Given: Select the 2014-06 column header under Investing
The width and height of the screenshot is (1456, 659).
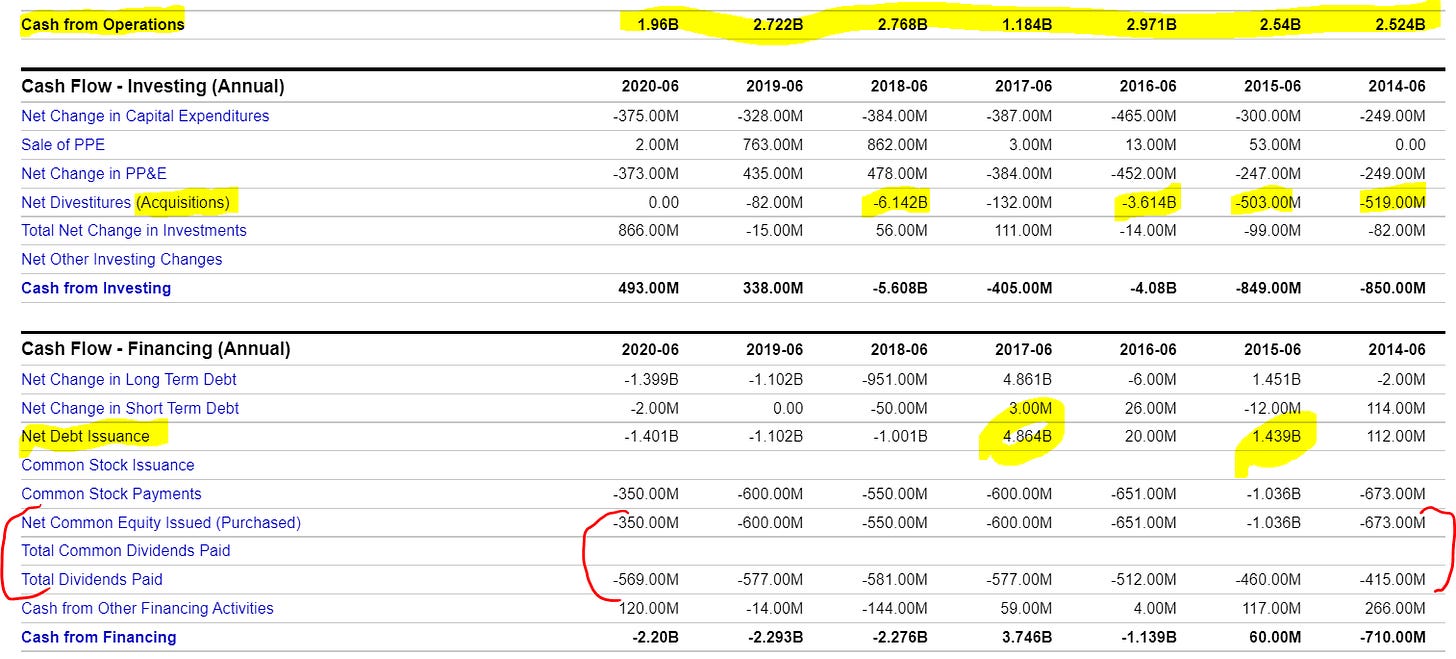Looking at the screenshot, I should click(1397, 87).
